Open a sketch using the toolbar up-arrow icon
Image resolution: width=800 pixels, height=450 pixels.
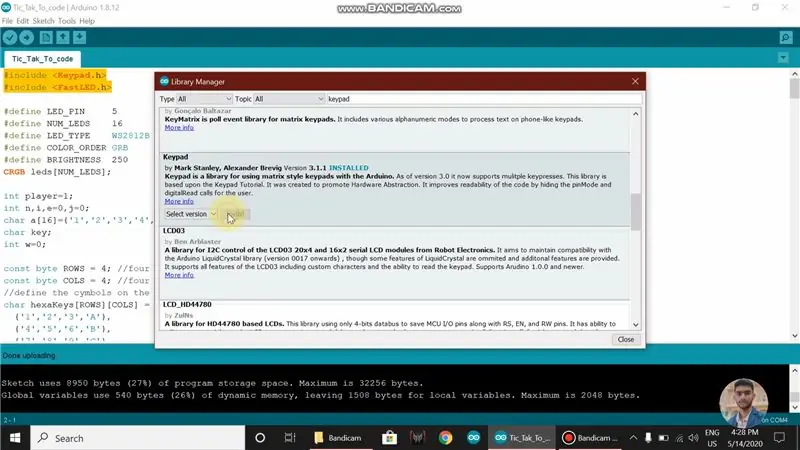(x=63, y=37)
